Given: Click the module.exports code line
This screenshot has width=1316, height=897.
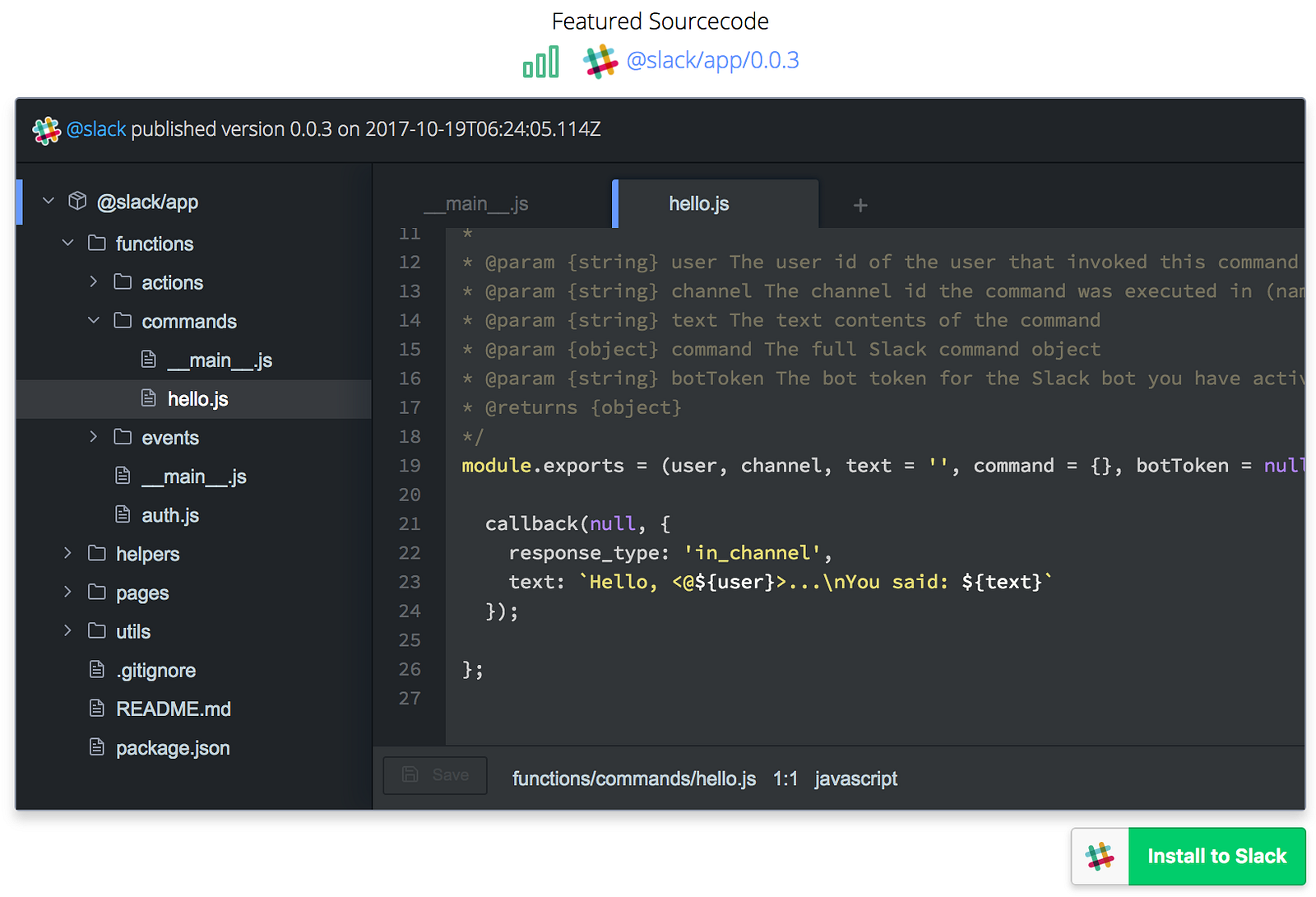Looking at the screenshot, I should (883, 466).
